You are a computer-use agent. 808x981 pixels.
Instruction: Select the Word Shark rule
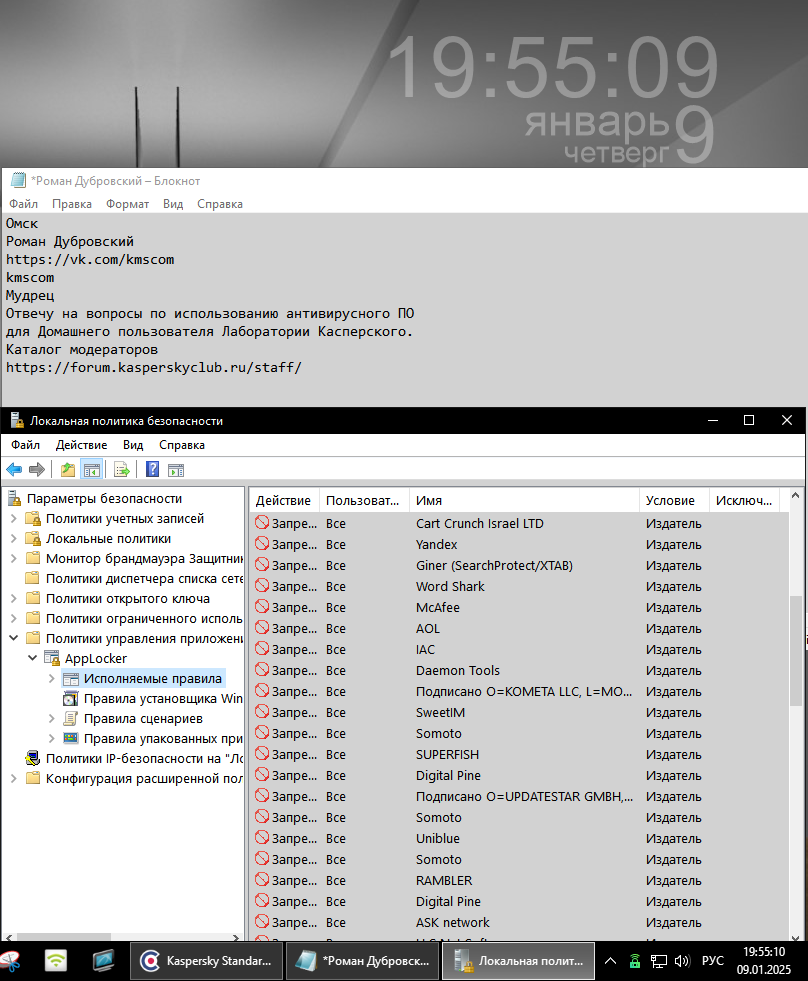pyautogui.click(x=519, y=586)
